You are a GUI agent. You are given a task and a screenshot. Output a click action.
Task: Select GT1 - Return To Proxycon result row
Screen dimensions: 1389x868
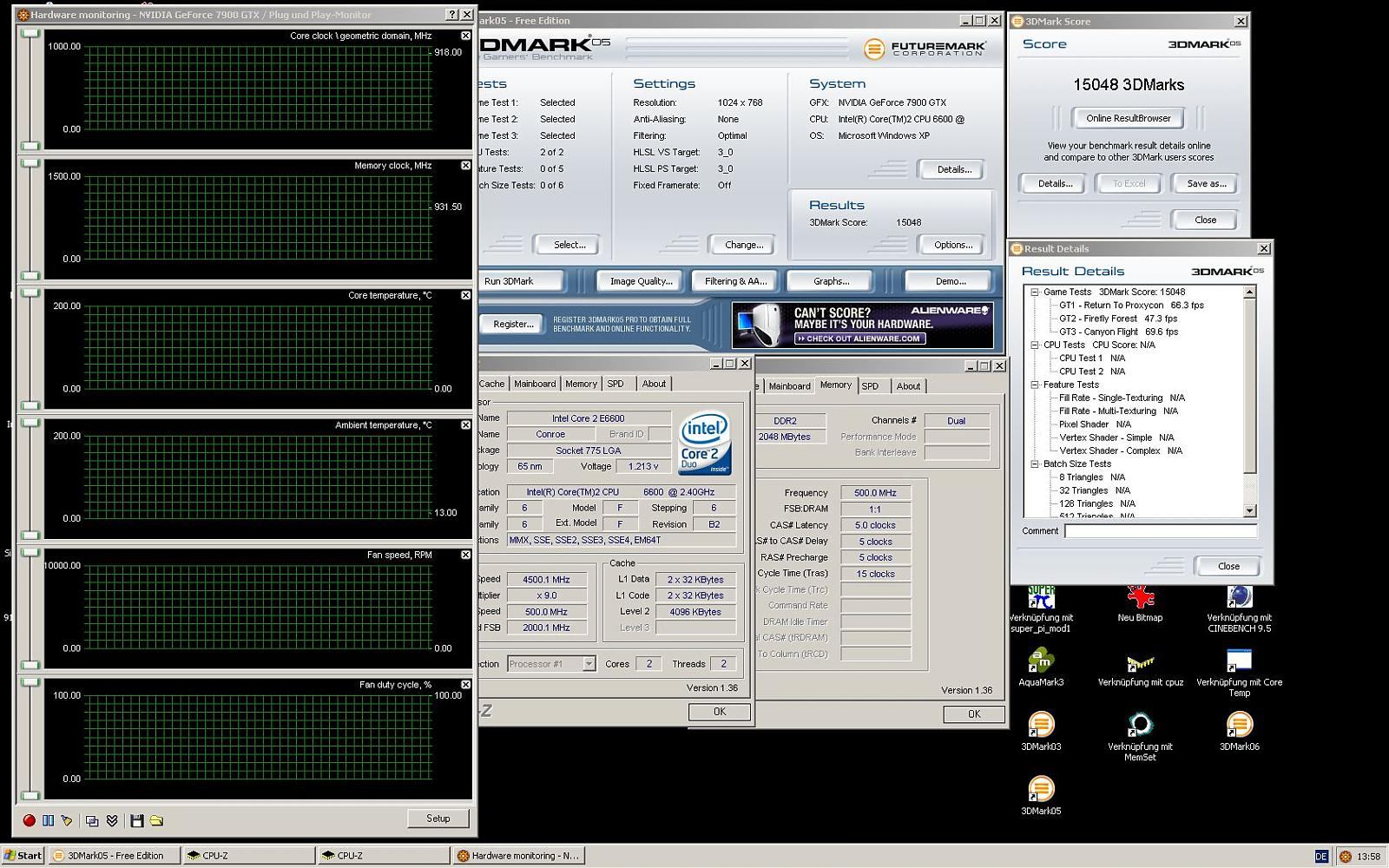[1131, 306]
